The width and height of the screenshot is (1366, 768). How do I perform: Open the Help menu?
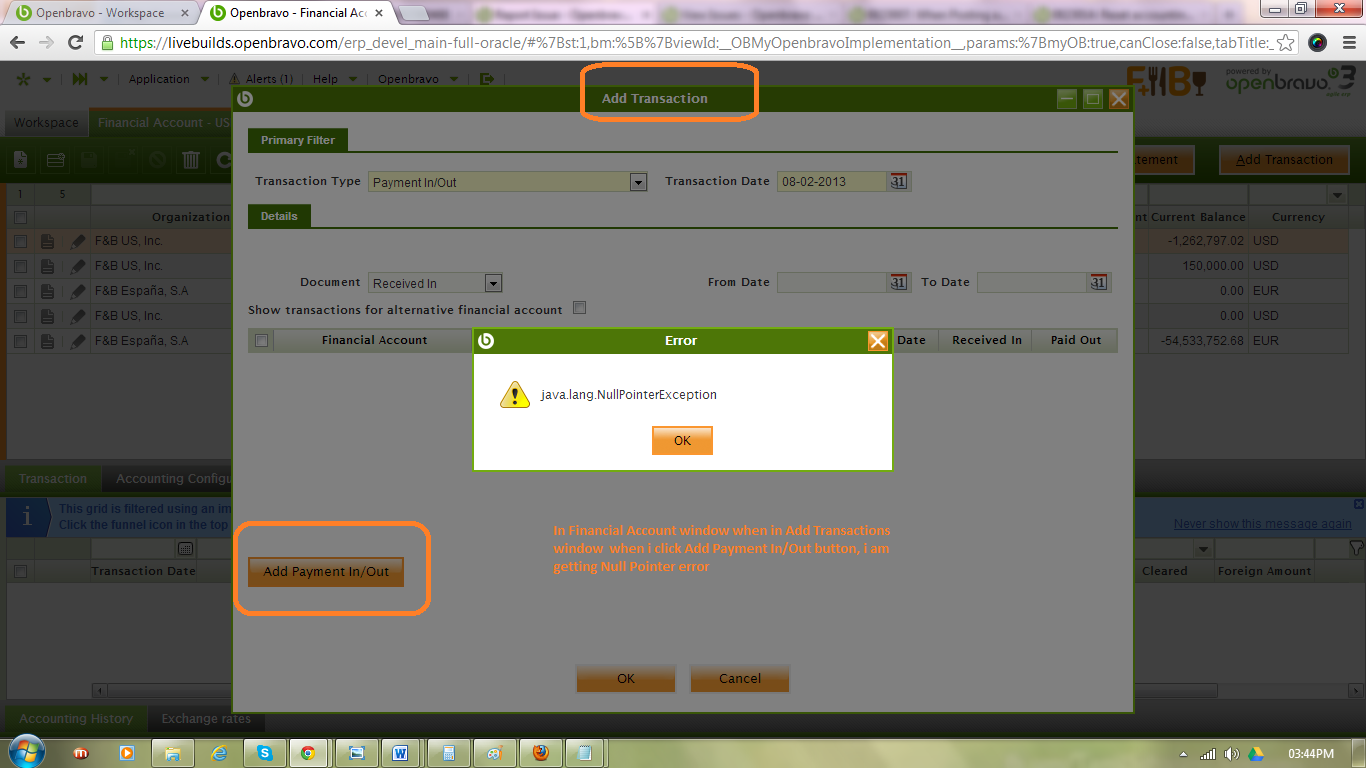point(333,79)
